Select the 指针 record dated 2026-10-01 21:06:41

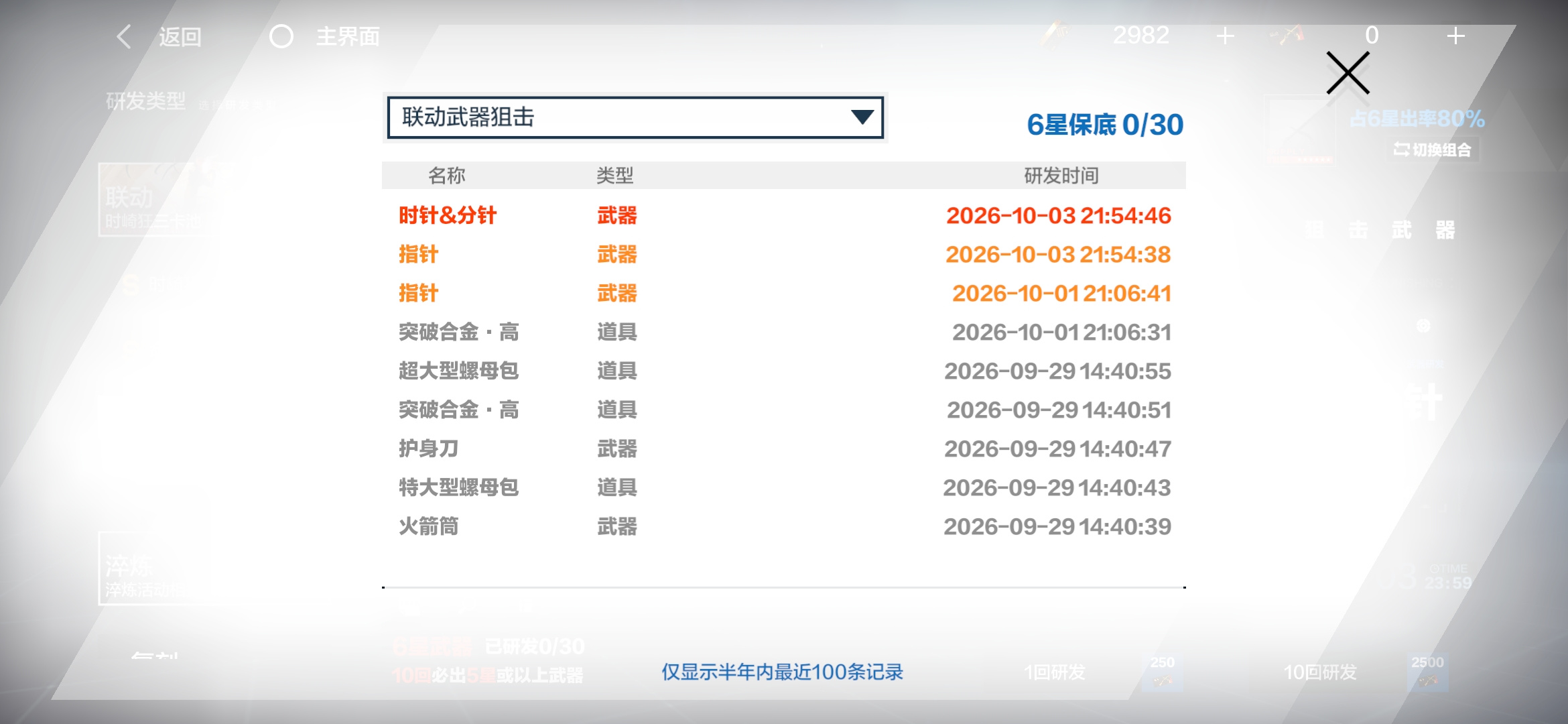pyautogui.click(x=784, y=293)
